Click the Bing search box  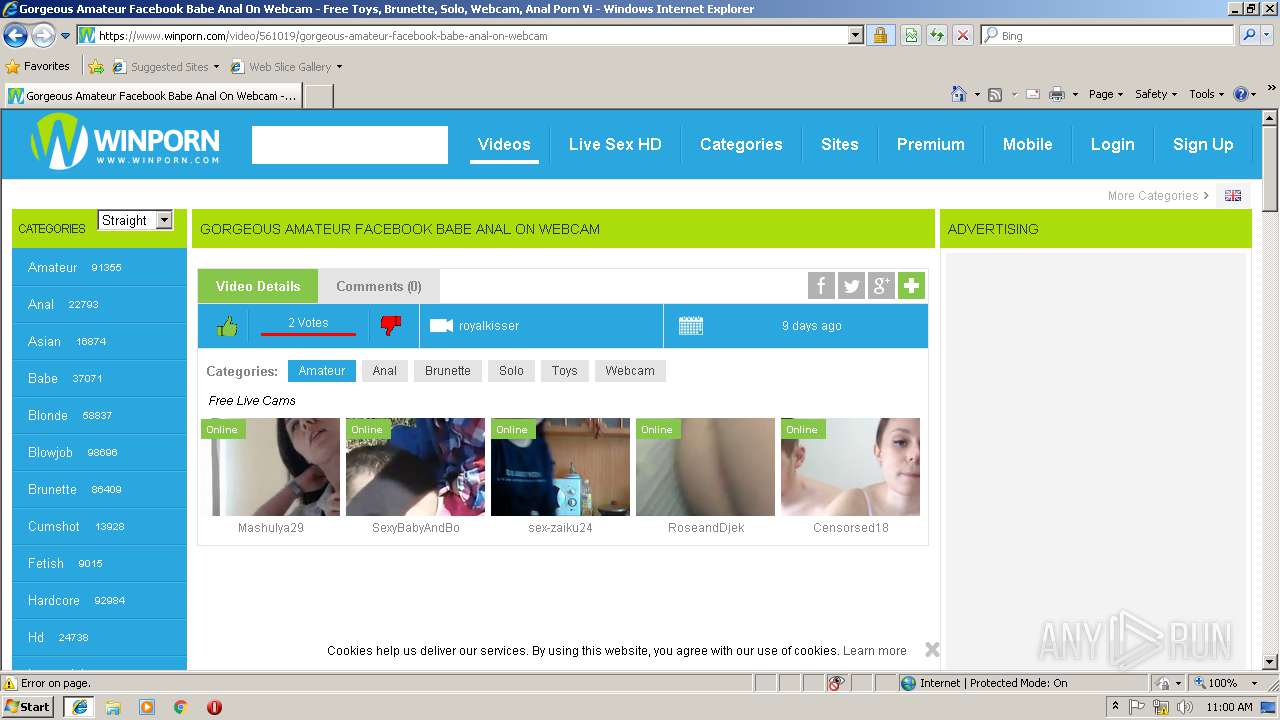1107,36
